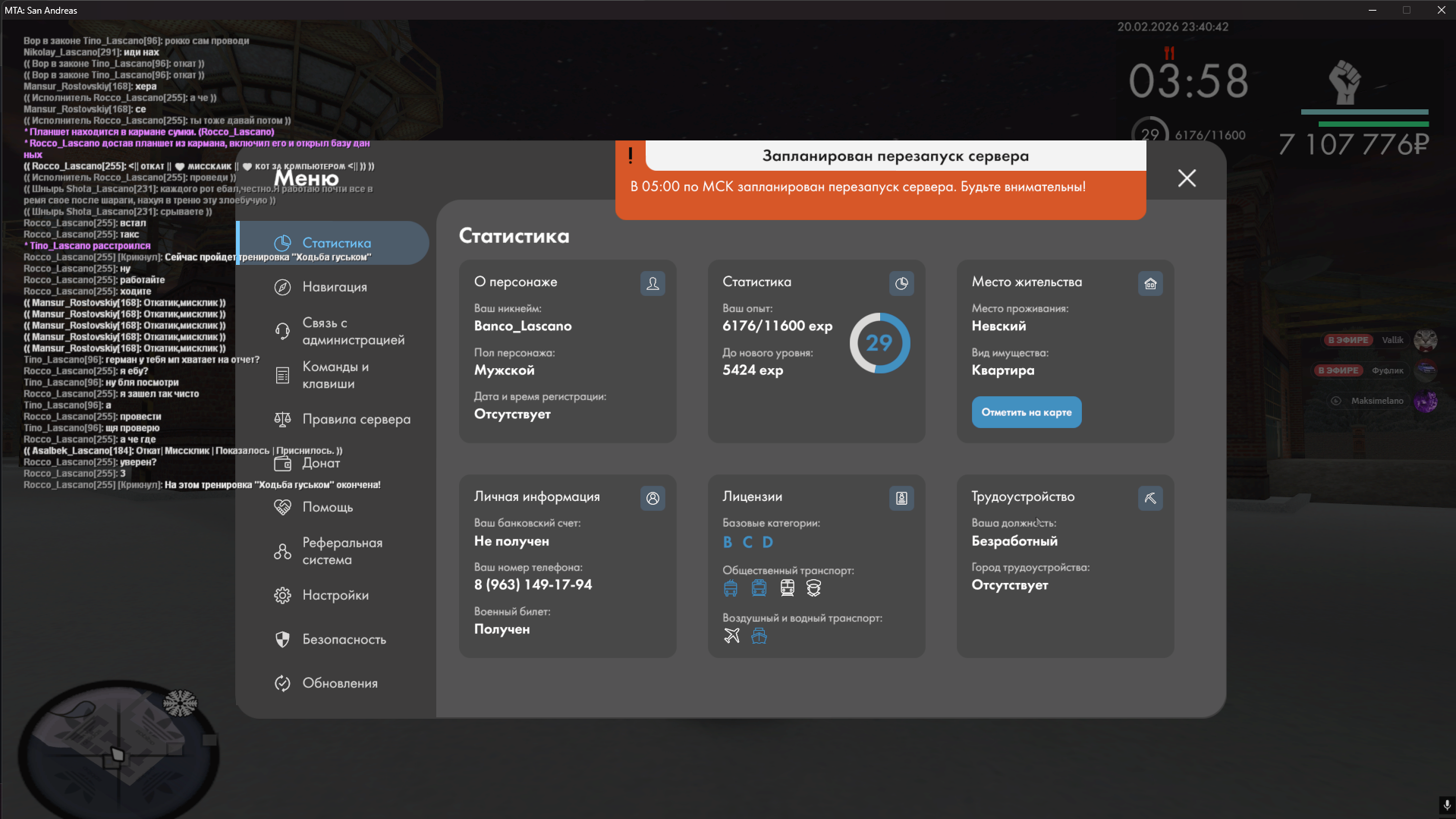Click the pickaxe icon in Трудоустройство card
Screen dimensions: 1456x819
[x=1150, y=499]
